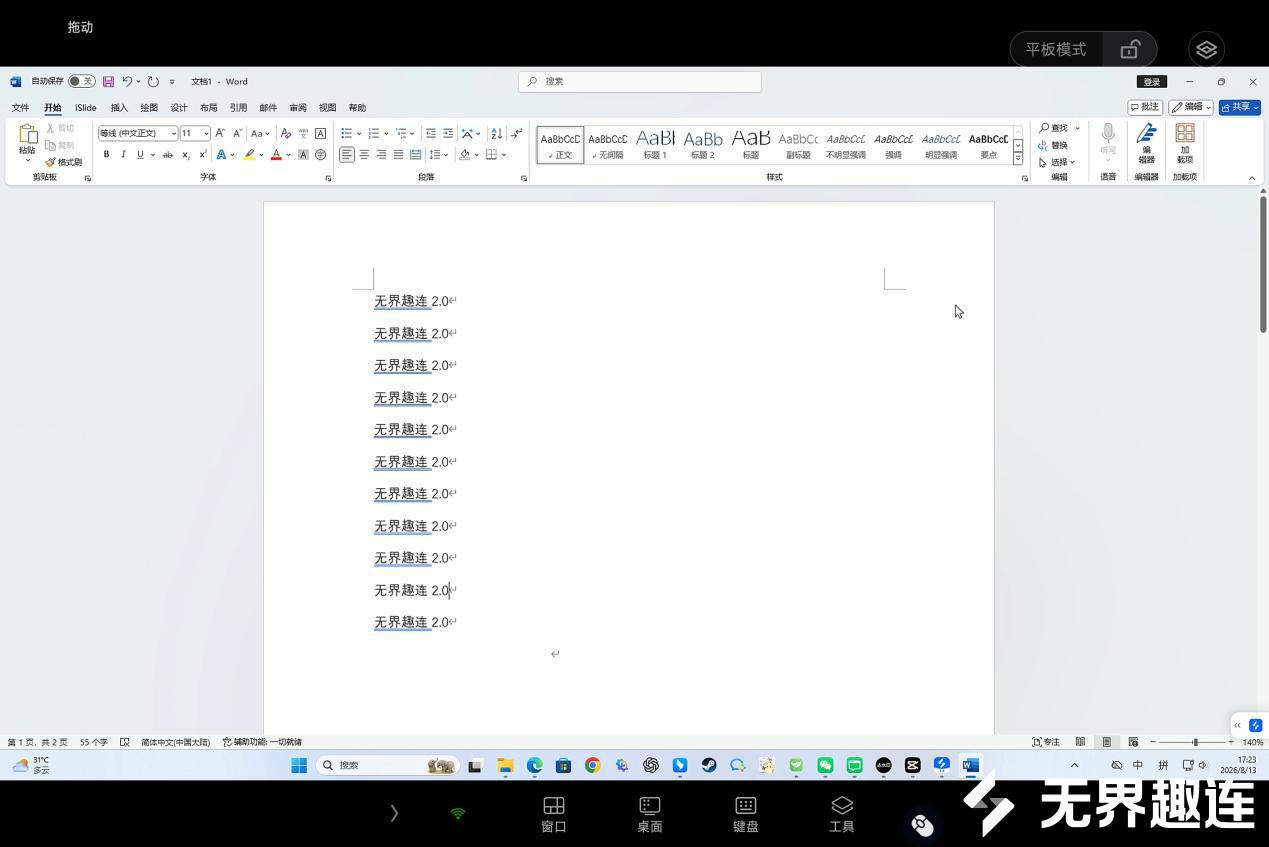Click the Replace (替换) command
Screen dimensions: 1269x847
coord(1053,145)
